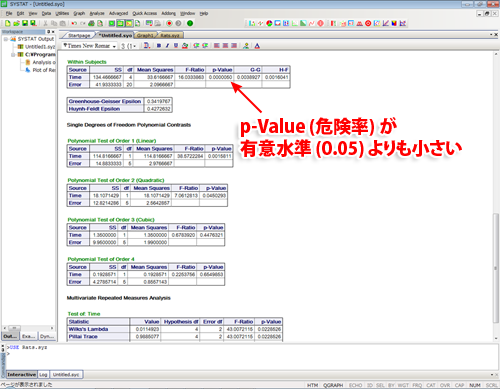Click the red line chart icon
Image resolution: width=500 pixels, height=389 pixels.
[312, 23]
